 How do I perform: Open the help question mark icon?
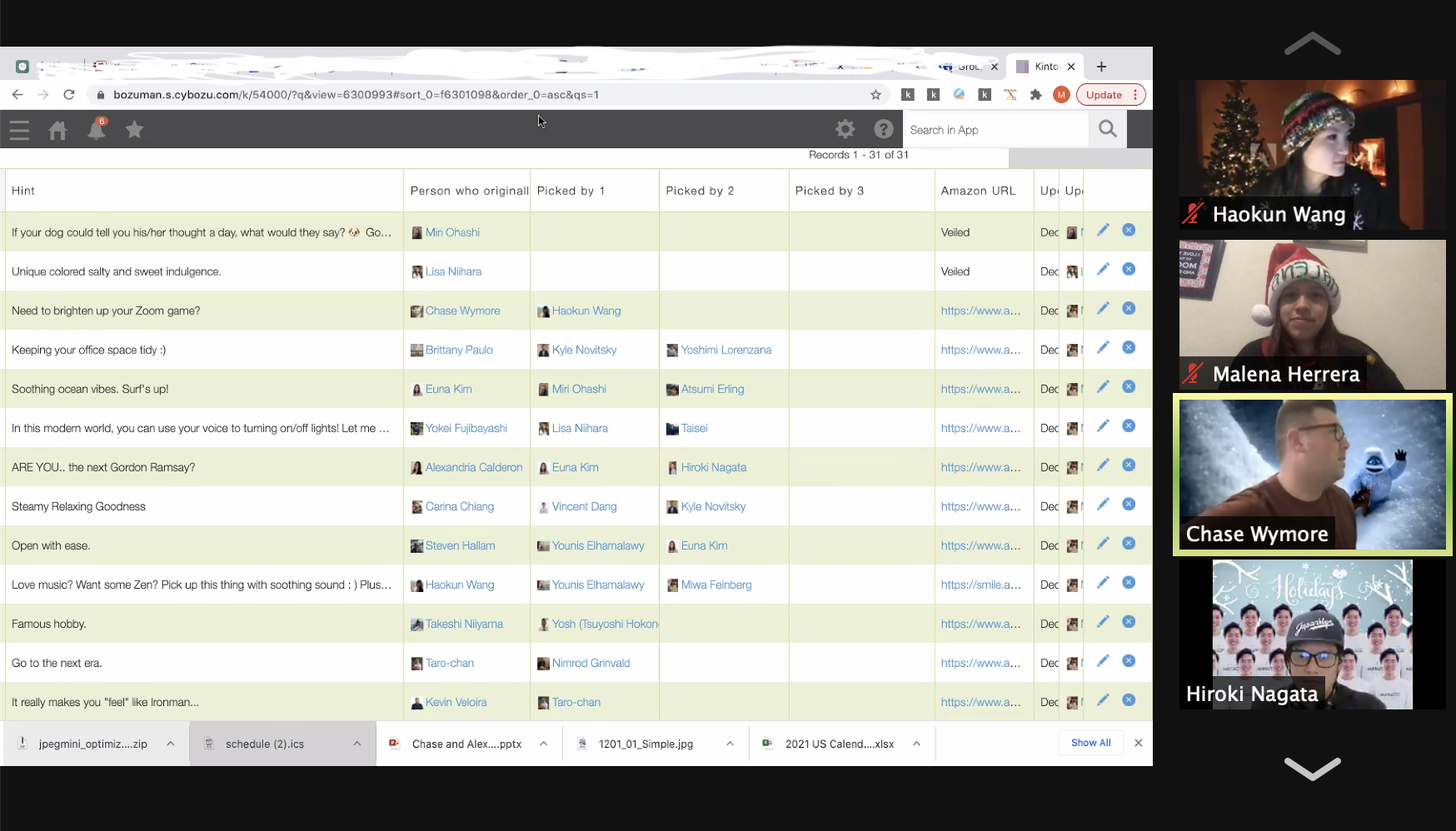883,129
